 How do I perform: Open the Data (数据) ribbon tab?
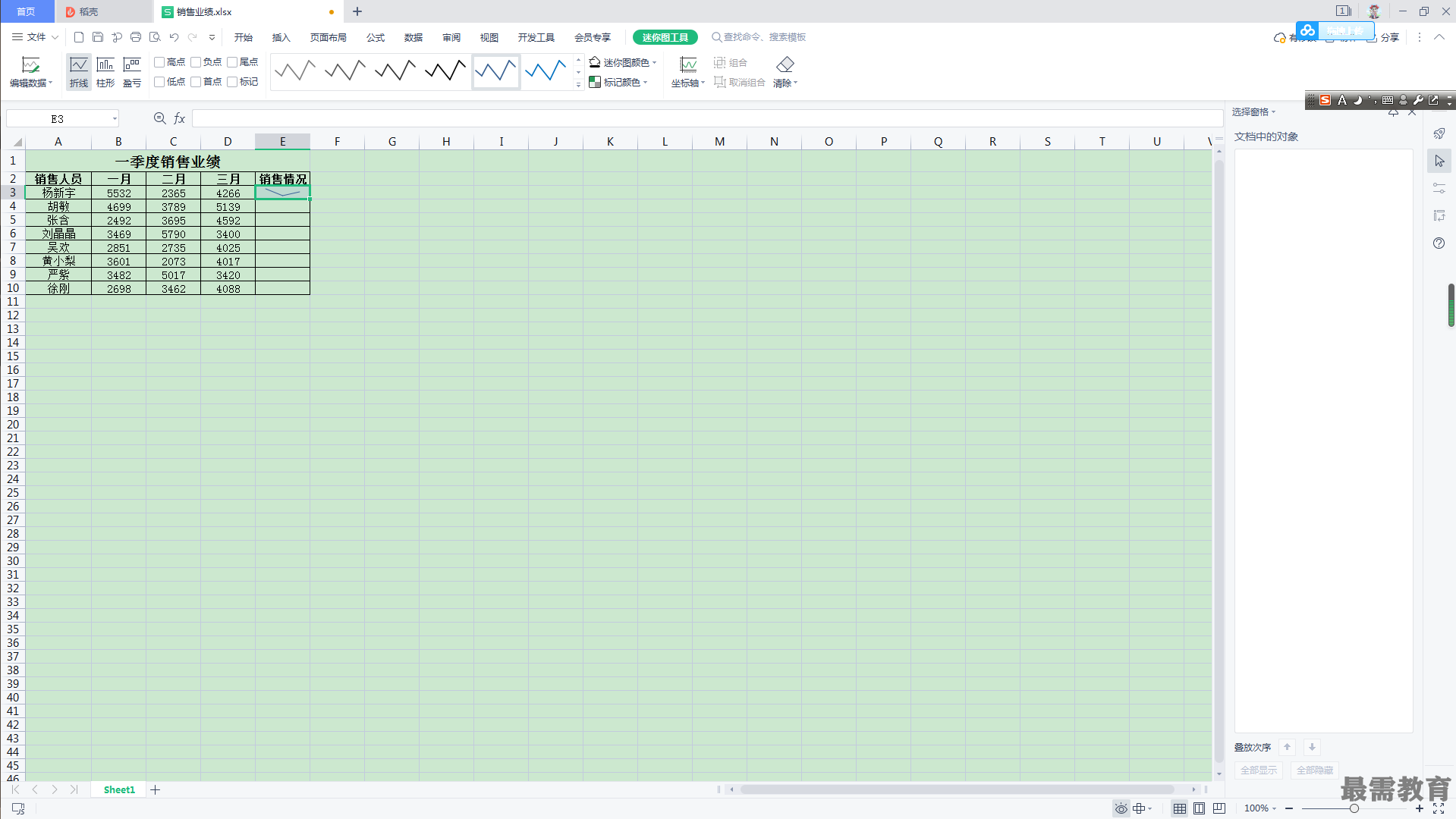414,37
